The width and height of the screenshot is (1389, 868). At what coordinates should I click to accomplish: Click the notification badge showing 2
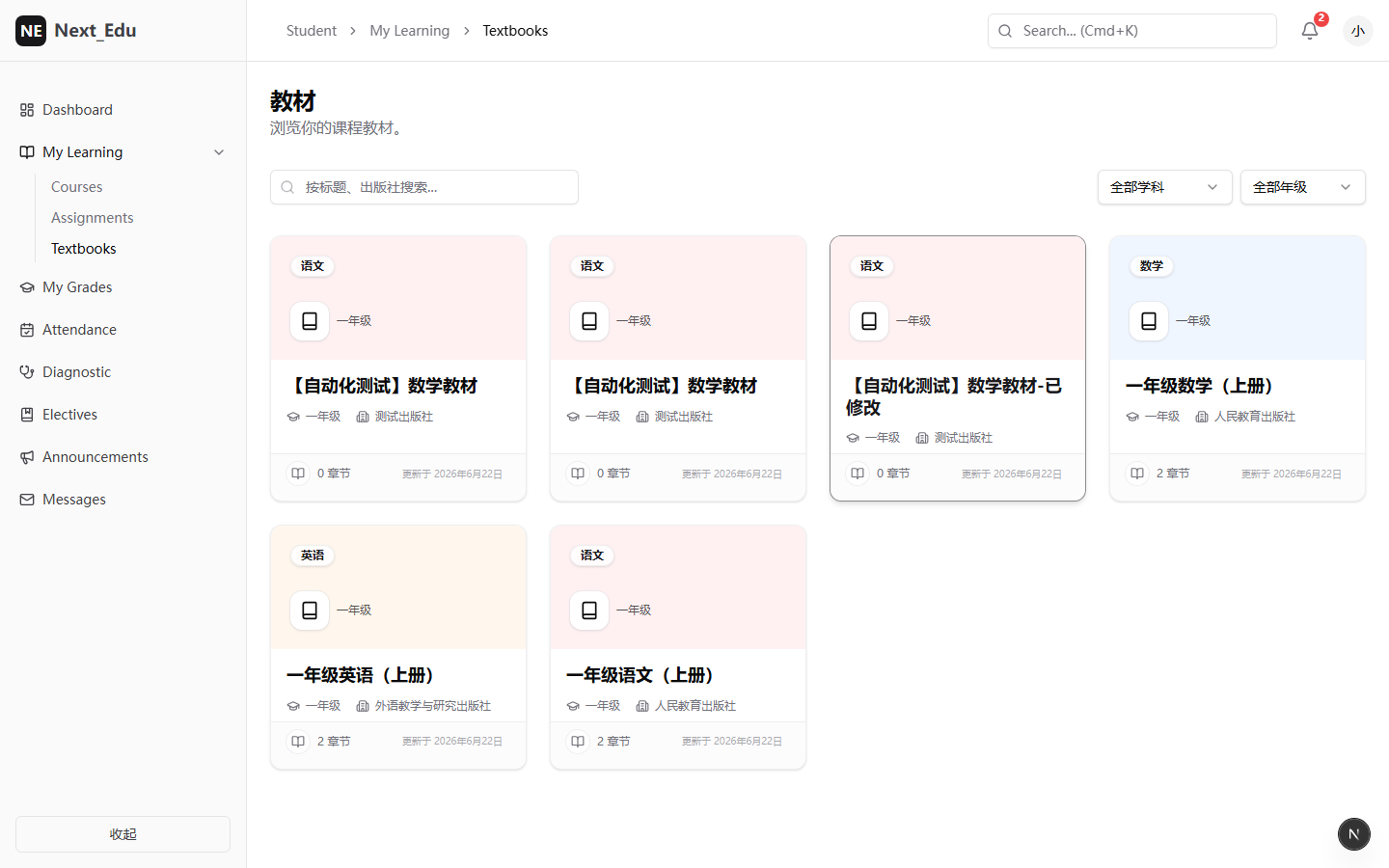click(1321, 19)
